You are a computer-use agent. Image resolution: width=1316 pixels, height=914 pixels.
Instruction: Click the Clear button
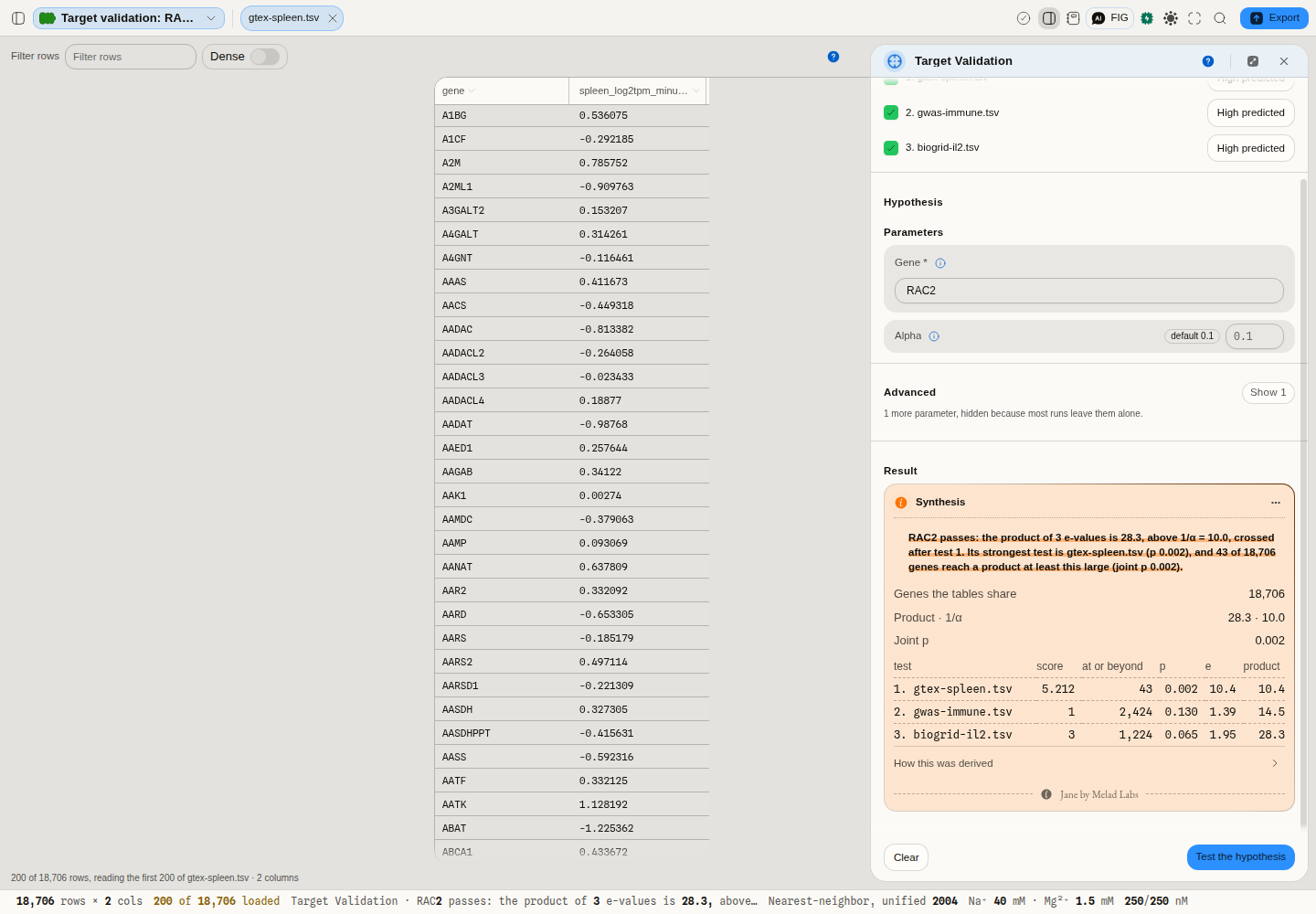pyautogui.click(x=907, y=857)
